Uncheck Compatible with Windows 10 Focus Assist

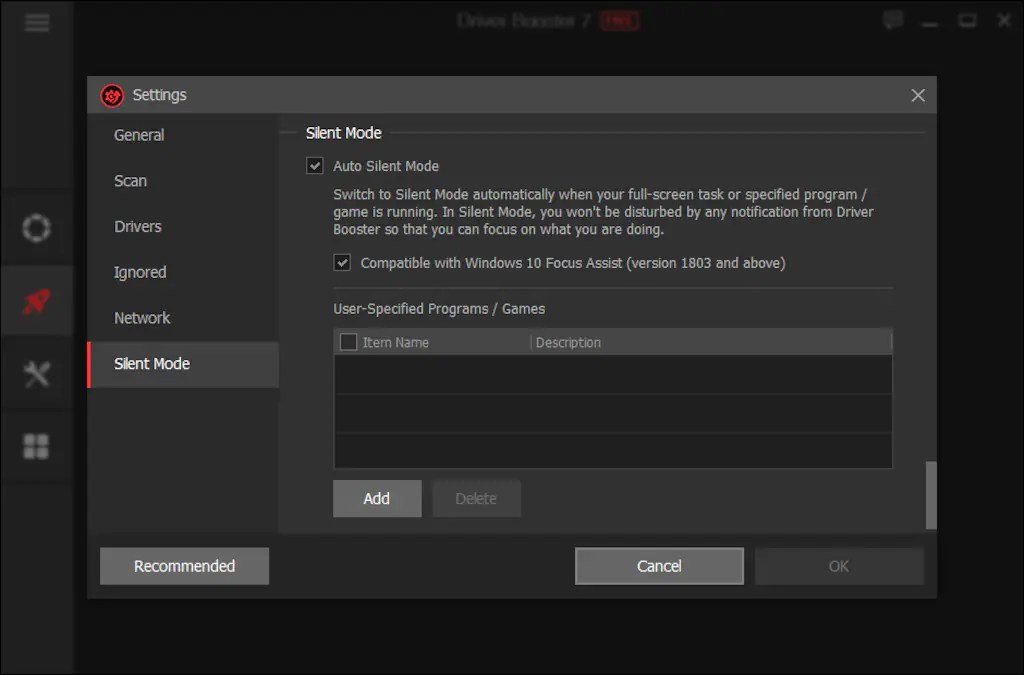pos(342,262)
